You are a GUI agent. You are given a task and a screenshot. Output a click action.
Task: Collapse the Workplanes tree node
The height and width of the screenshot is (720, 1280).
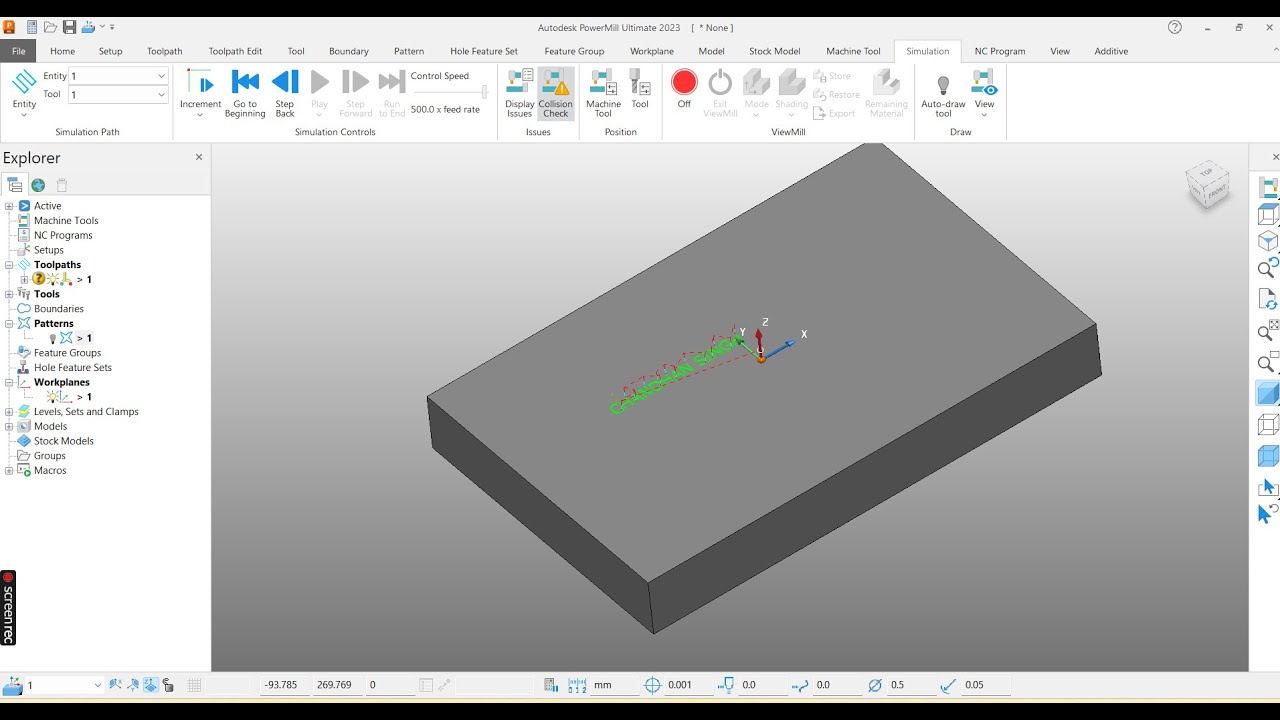[9, 382]
